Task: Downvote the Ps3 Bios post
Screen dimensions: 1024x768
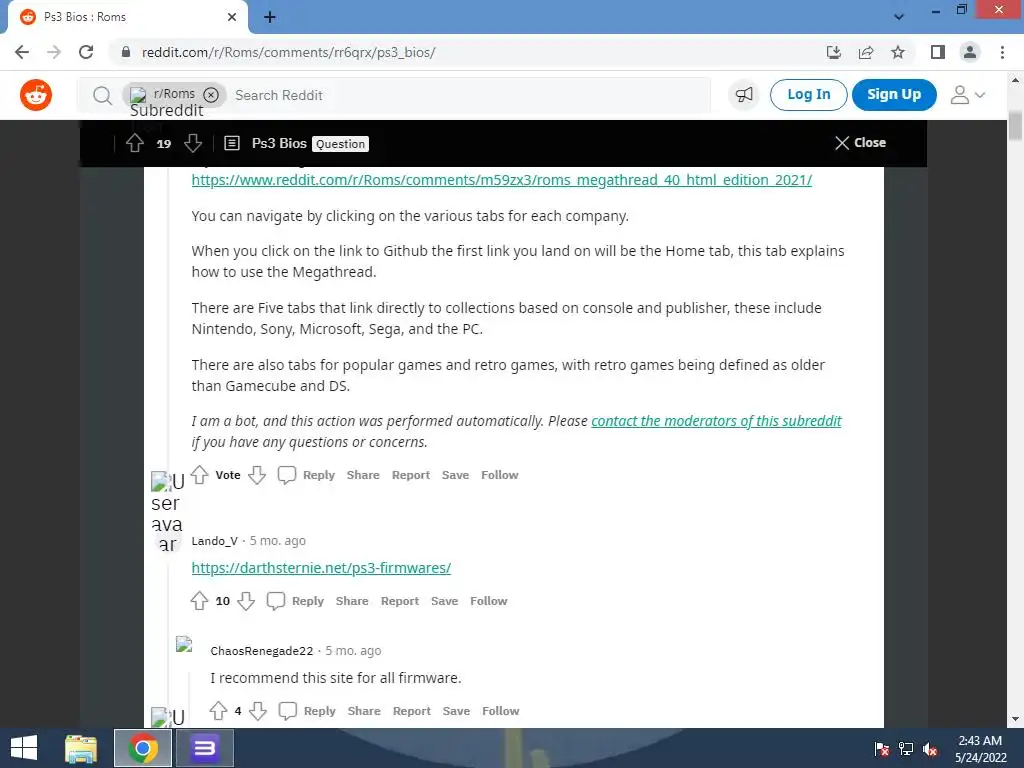Action: point(193,143)
